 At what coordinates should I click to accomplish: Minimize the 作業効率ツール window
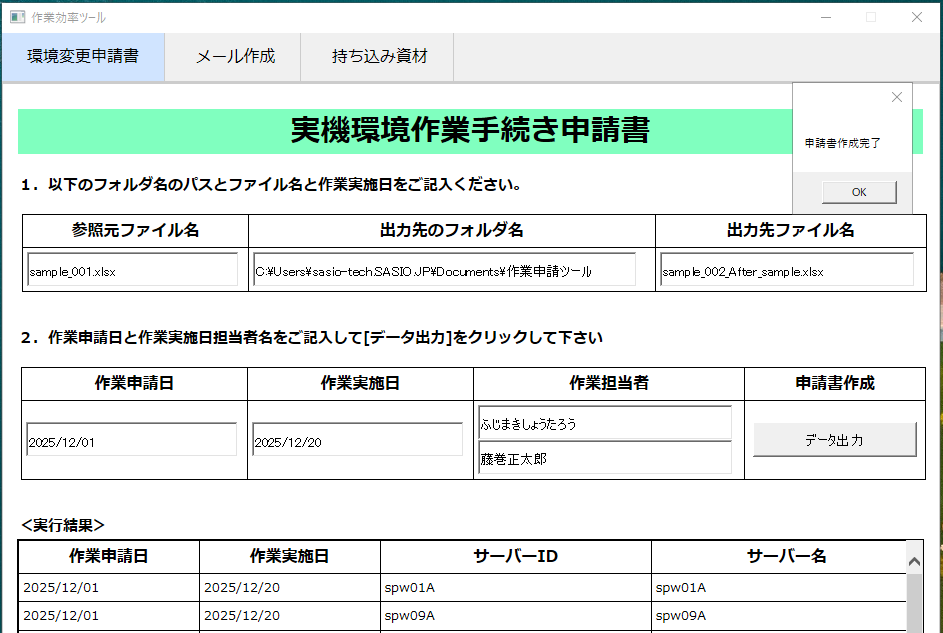coord(825,17)
